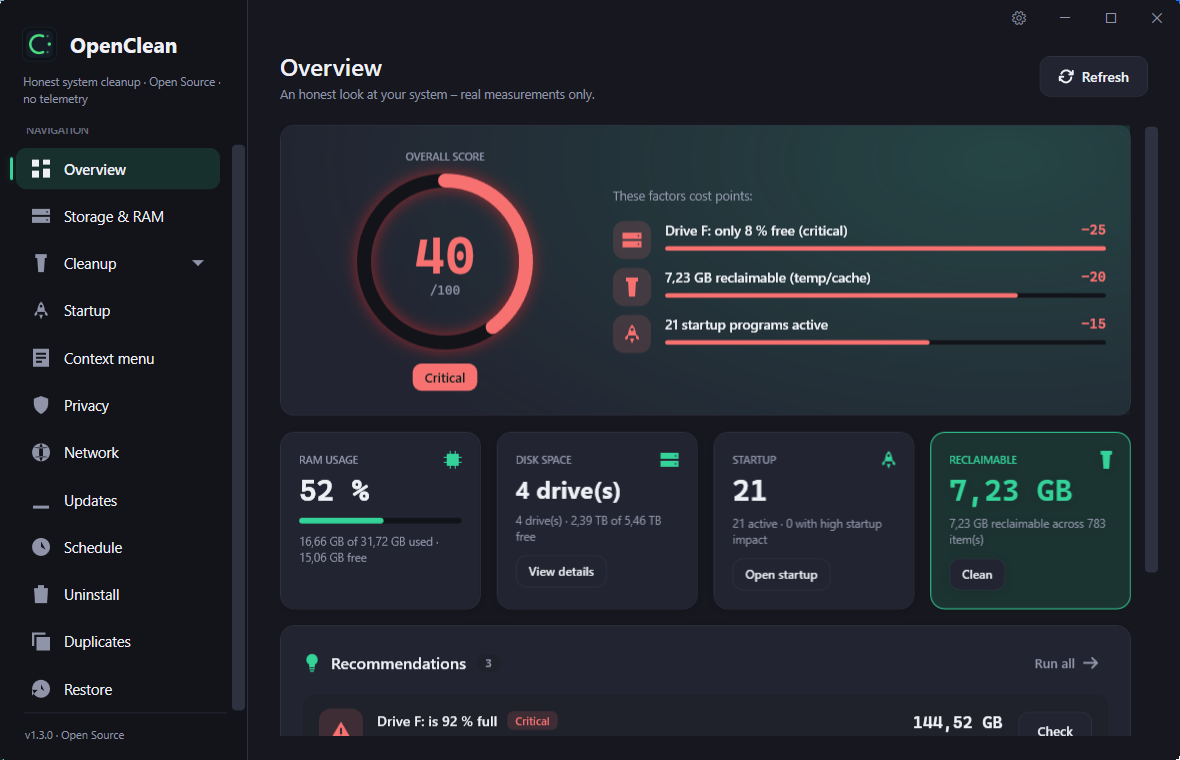Click Check for Drive F recommendation

point(1055,727)
